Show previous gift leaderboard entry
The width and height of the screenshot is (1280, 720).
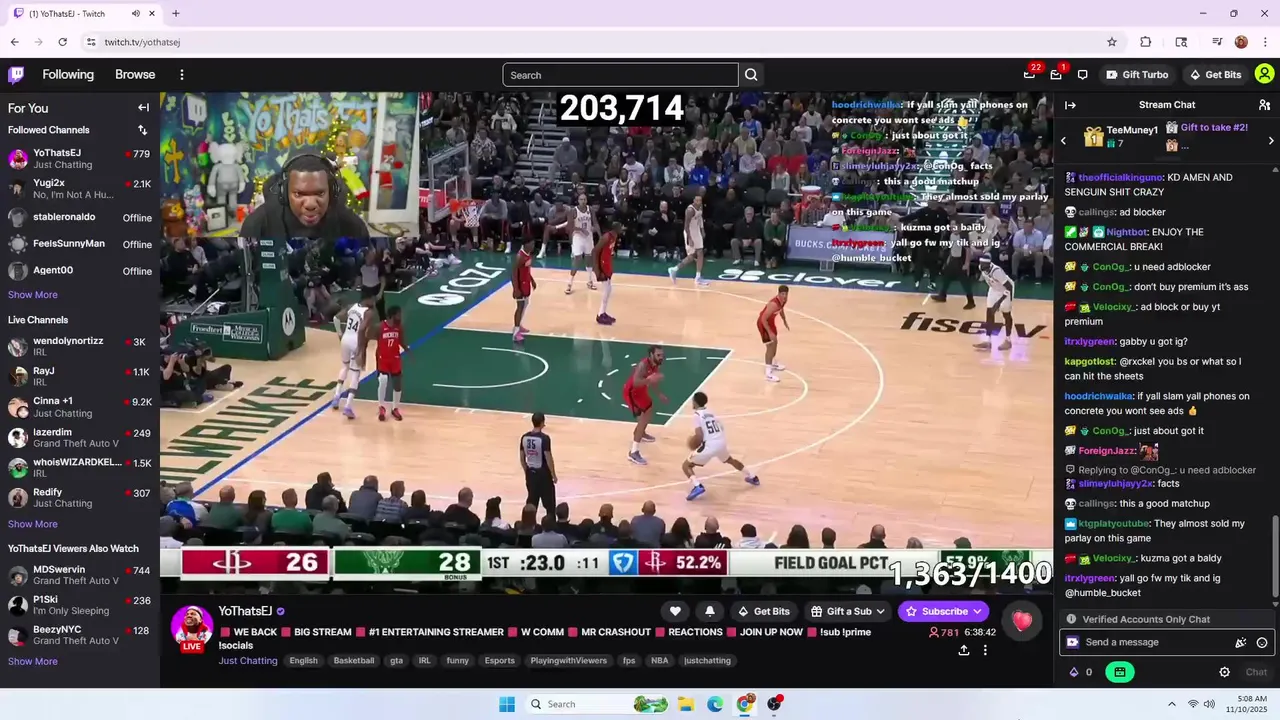[1064, 141]
